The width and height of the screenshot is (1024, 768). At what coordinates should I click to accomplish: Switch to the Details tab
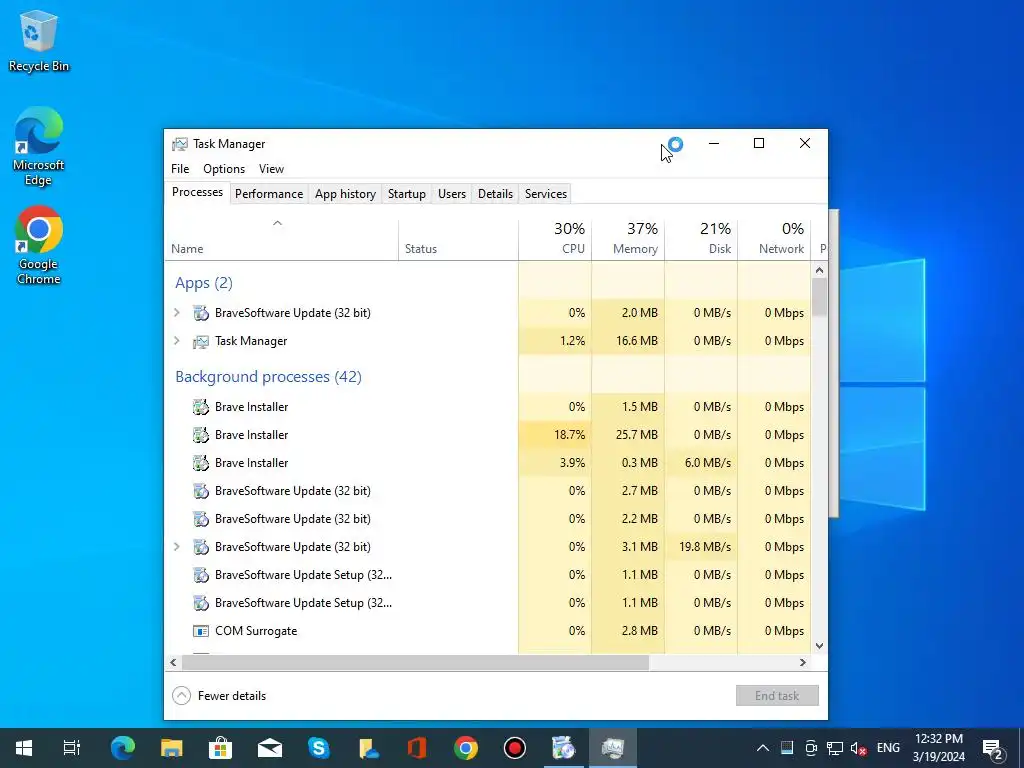(x=495, y=194)
